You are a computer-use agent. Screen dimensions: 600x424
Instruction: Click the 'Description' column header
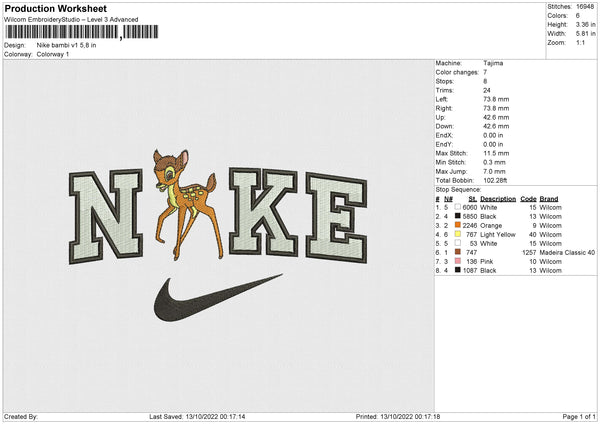point(498,199)
